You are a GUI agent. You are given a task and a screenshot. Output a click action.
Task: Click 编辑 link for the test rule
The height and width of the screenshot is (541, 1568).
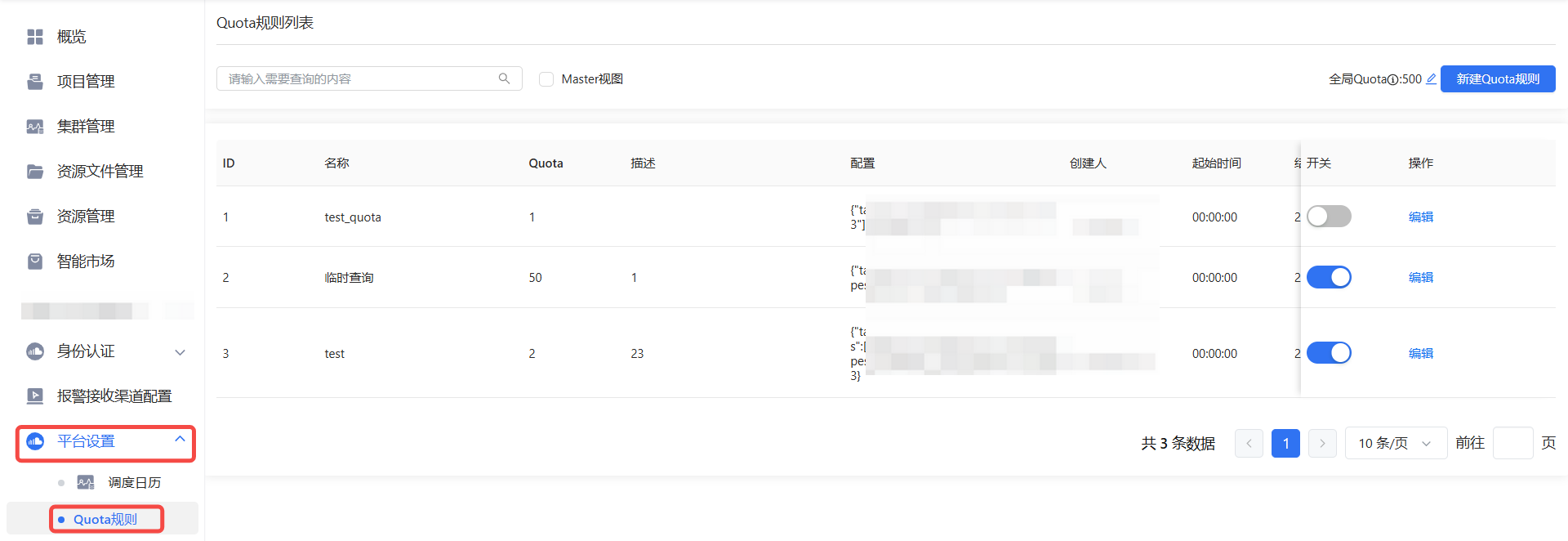[x=1420, y=353]
